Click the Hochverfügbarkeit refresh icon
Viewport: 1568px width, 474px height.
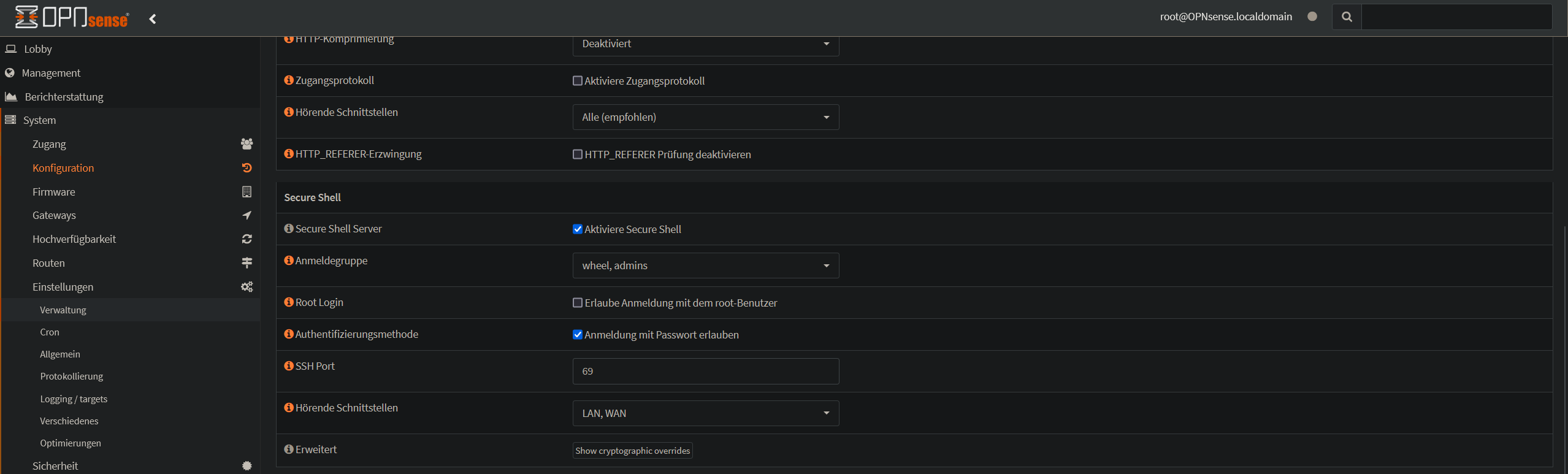(247, 239)
